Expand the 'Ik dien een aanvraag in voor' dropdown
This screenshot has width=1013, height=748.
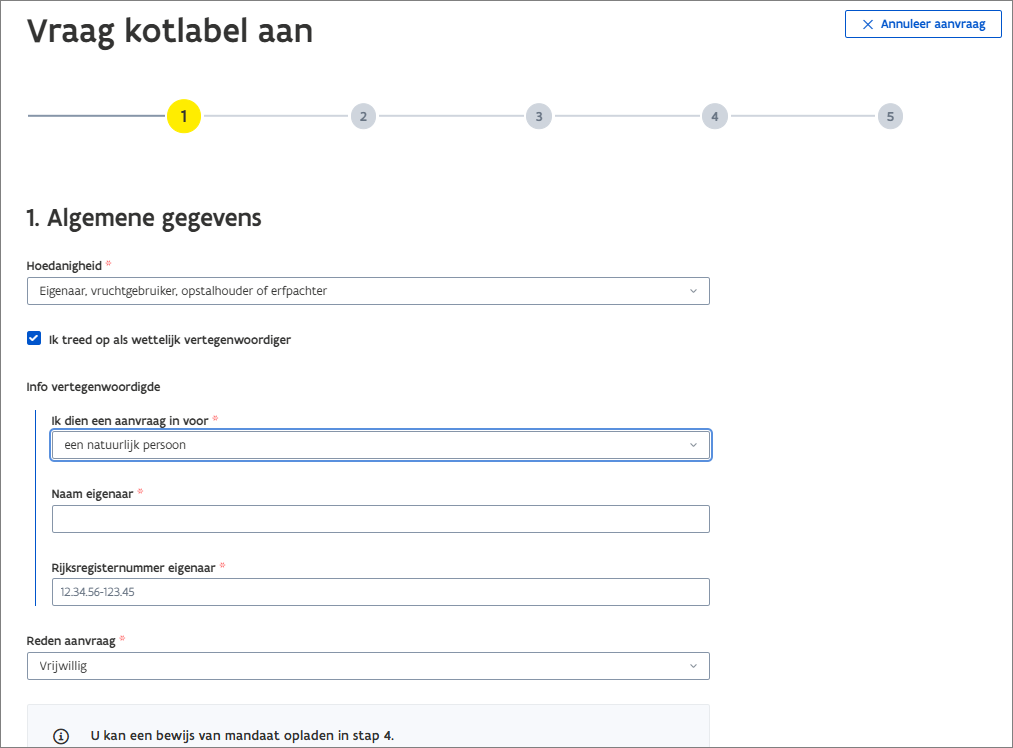pyautogui.click(x=380, y=445)
